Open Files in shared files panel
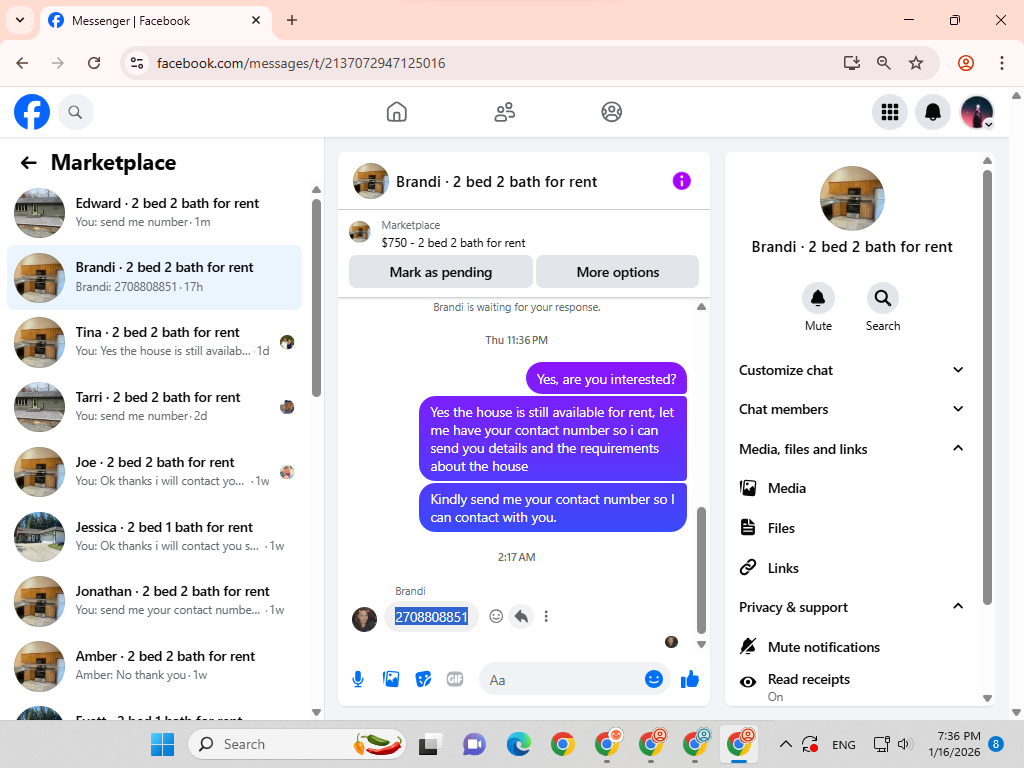The image size is (1024, 768). (852, 528)
